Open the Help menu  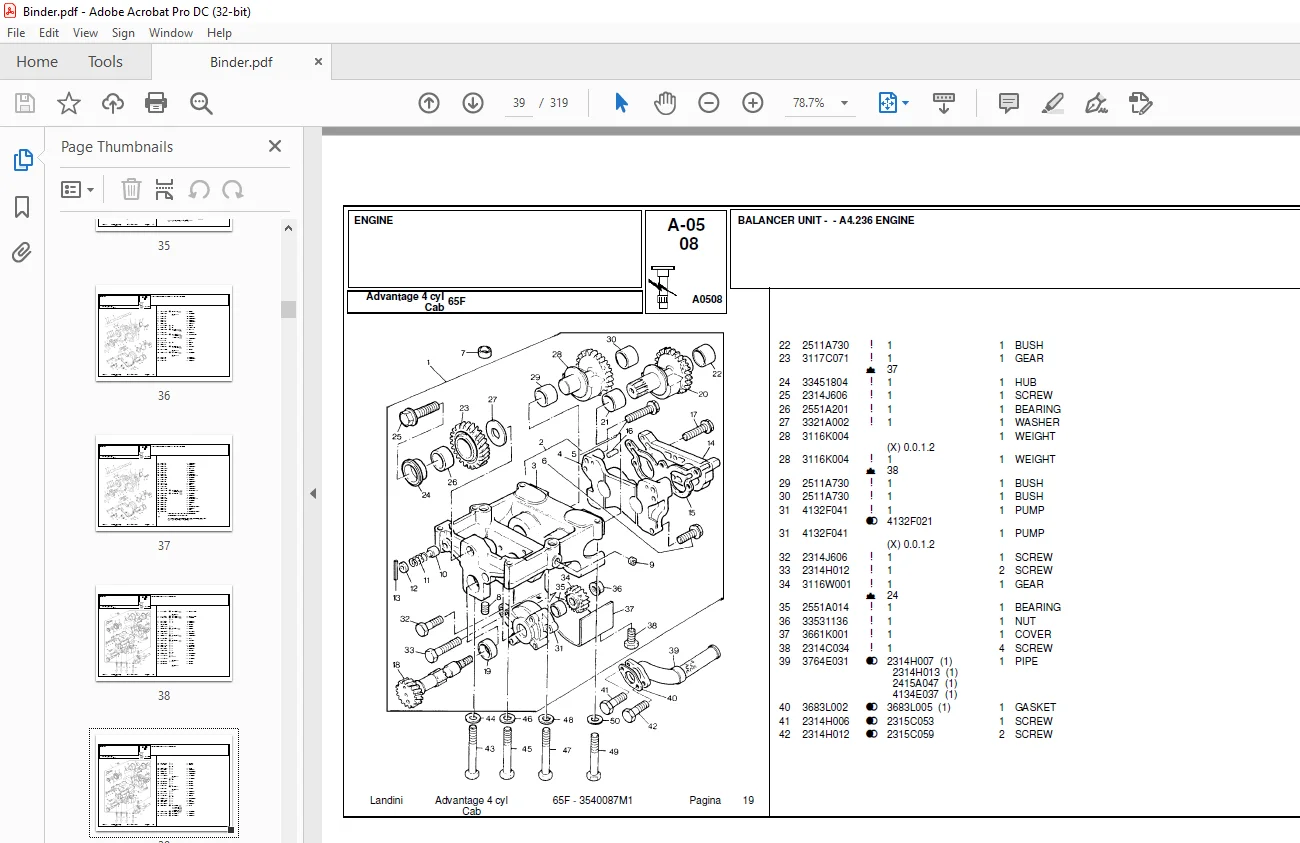tap(219, 33)
